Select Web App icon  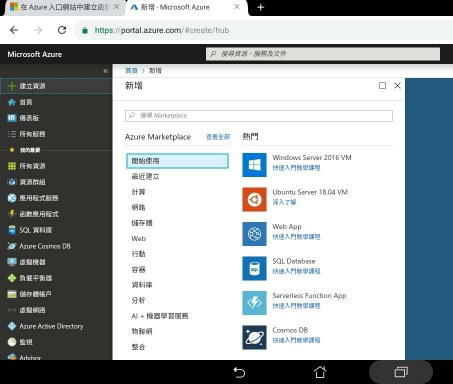click(254, 234)
